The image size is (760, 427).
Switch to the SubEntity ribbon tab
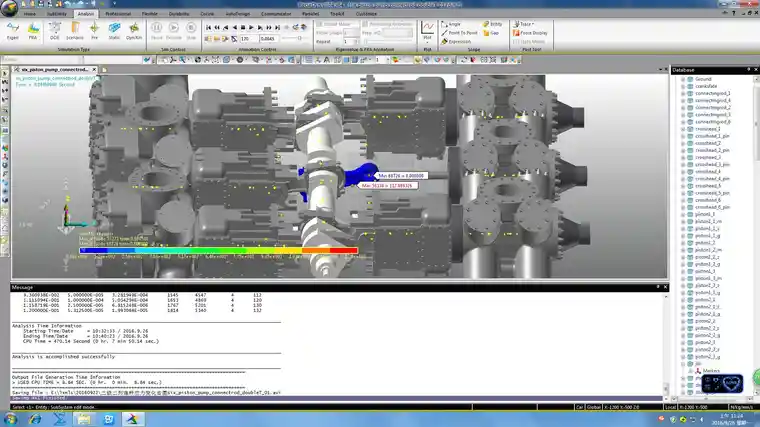coord(57,14)
